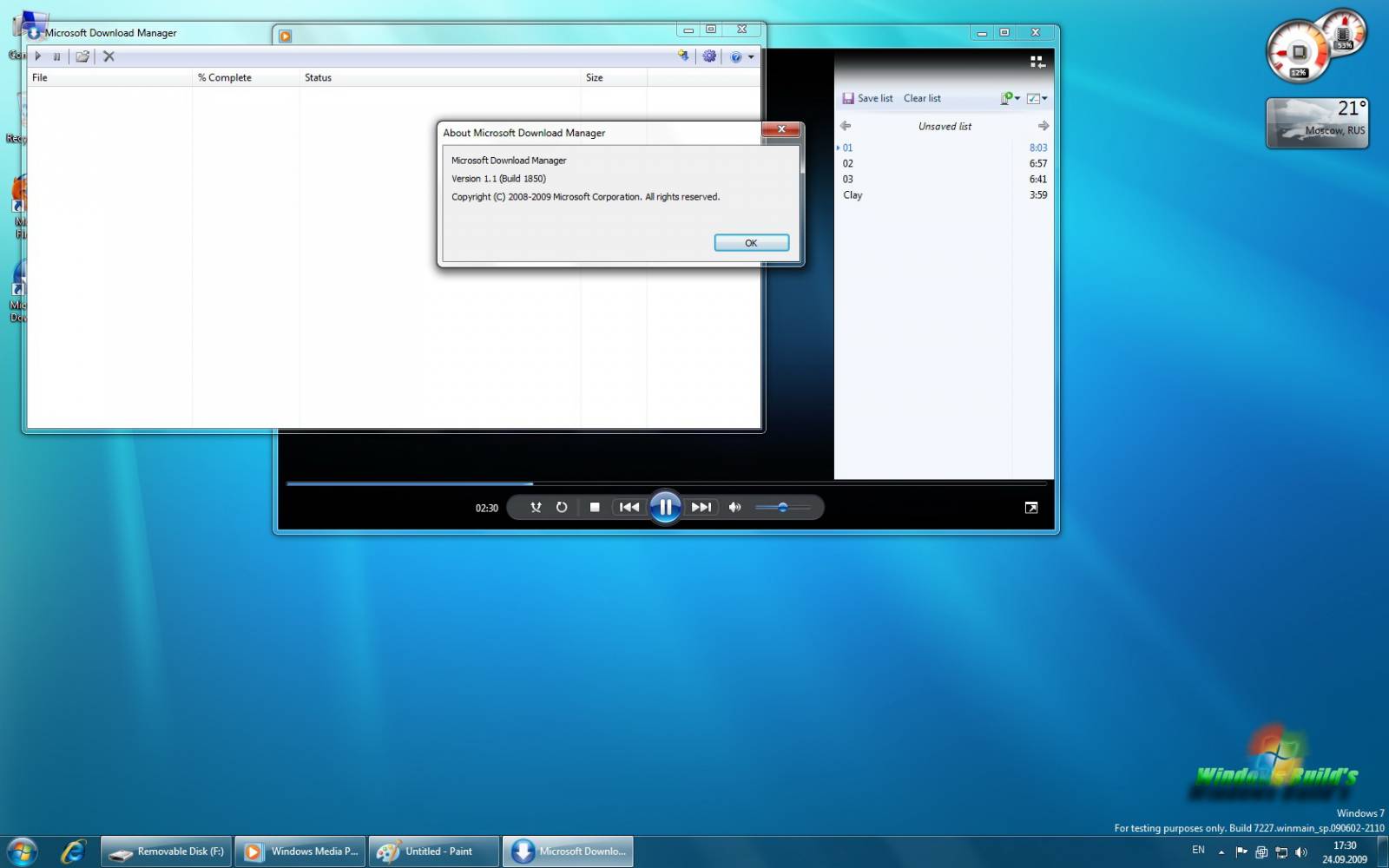Switch to Windows Media Player taskbar button
The width and height of the screenshot is (1389, 868).
coord(300,852)
